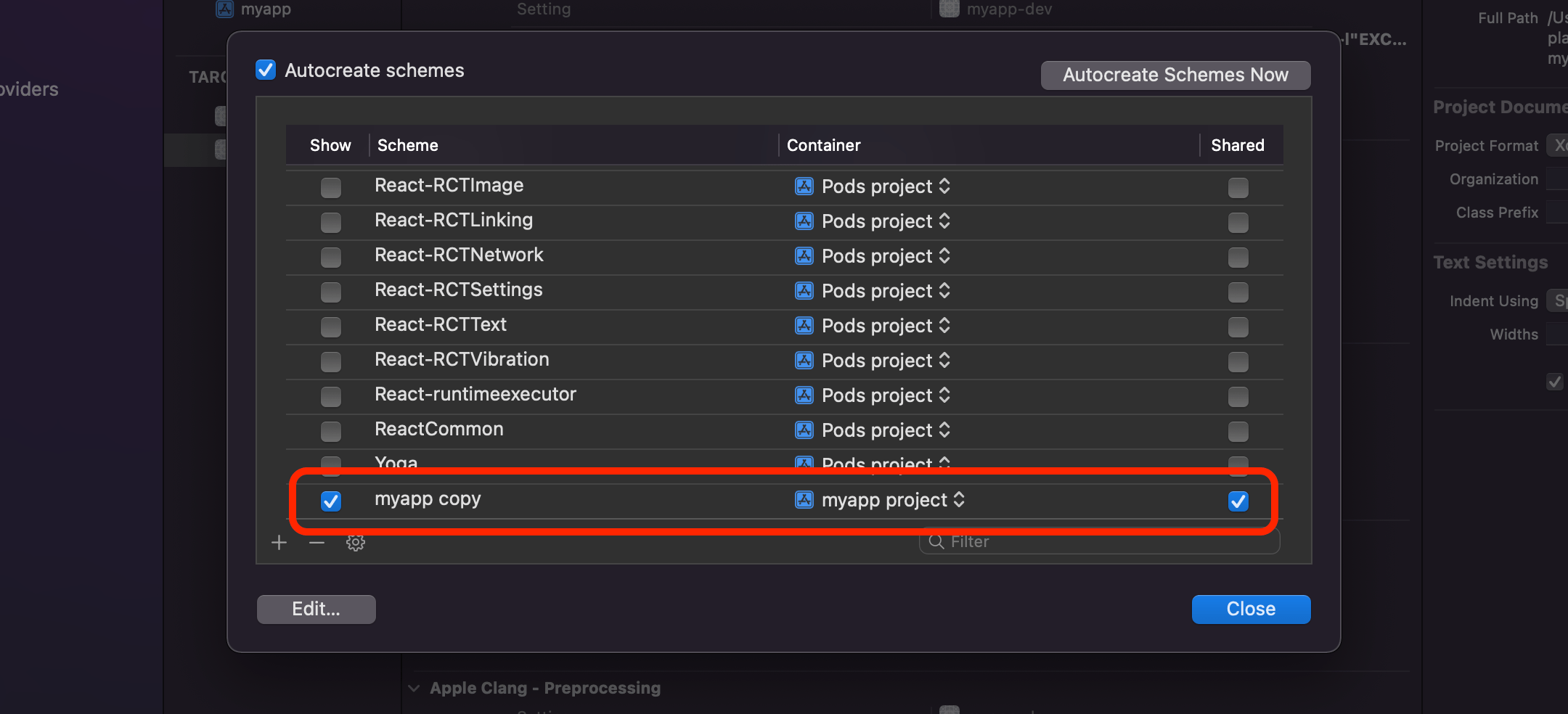Add a new scheme with the plus icon
Screen dimensions: 1568x714
[279, 542]
